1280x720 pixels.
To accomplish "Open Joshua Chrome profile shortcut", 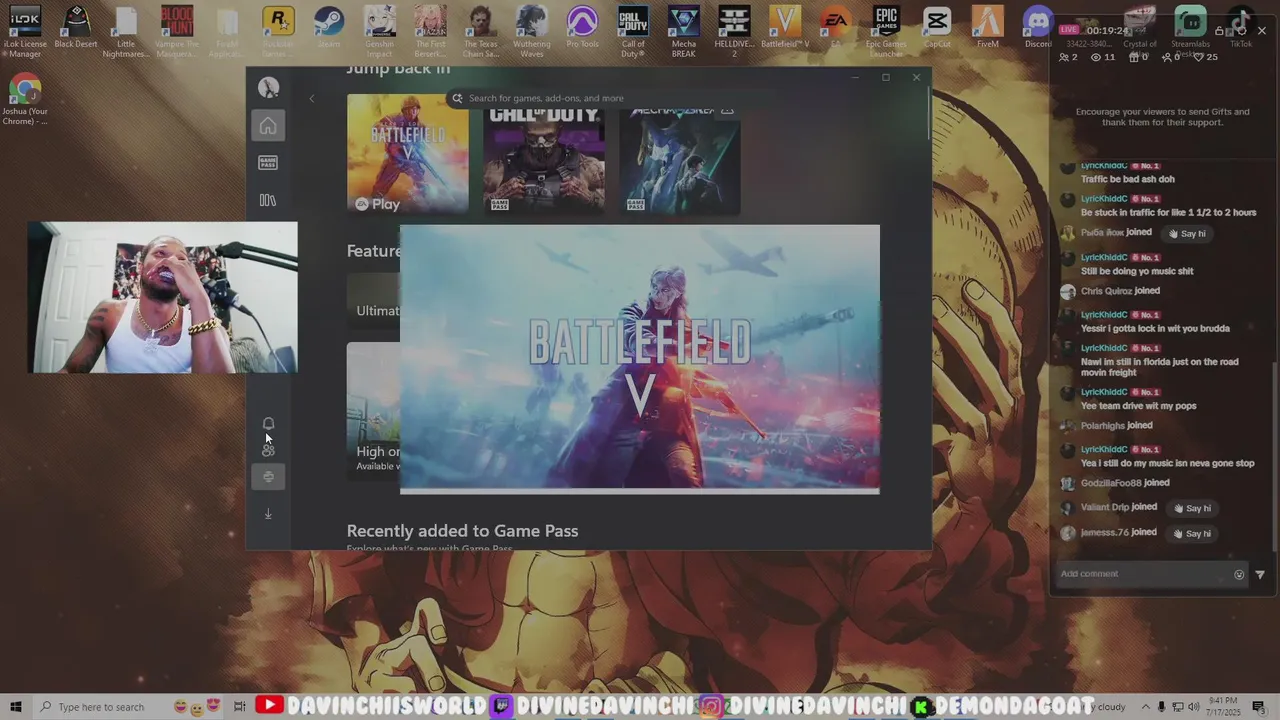I will (x=25, y=101).
